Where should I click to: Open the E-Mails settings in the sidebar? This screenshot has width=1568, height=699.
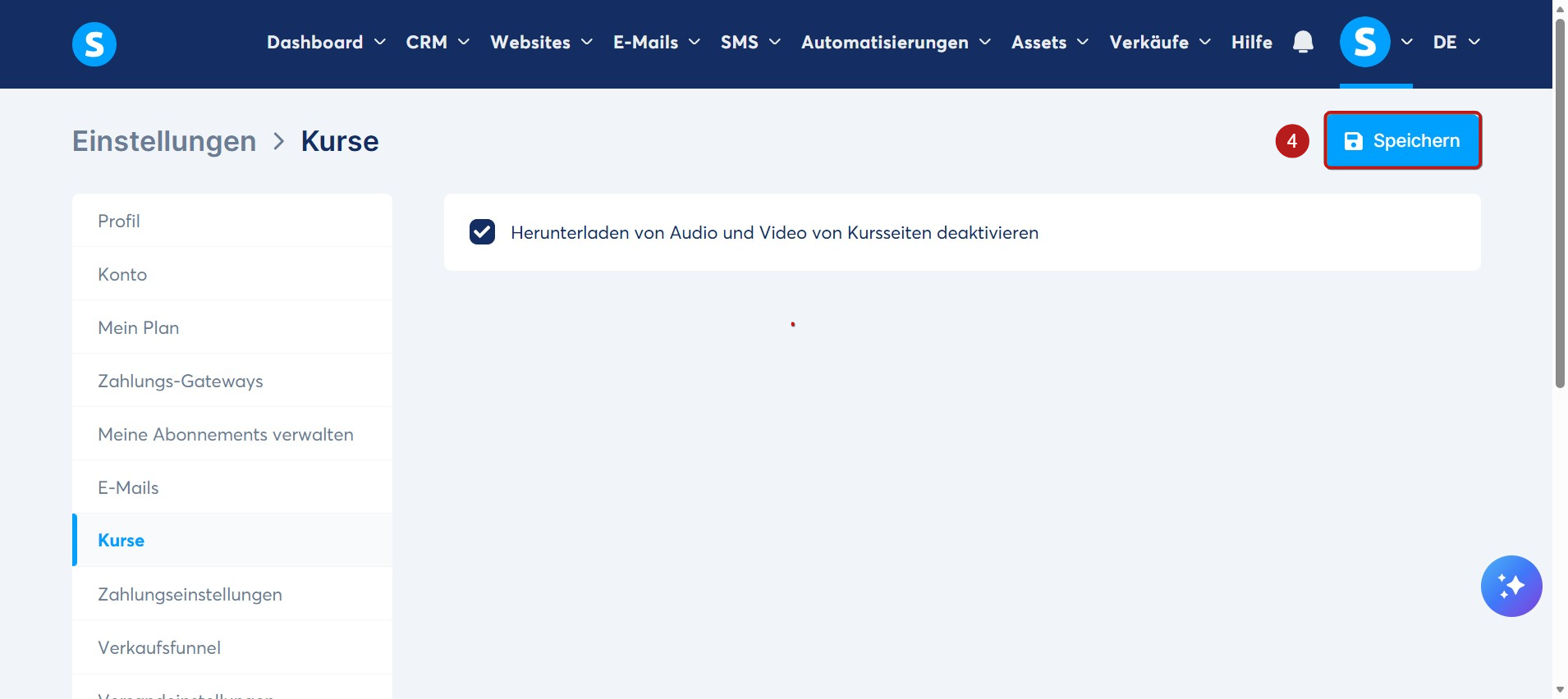point(232,487)
